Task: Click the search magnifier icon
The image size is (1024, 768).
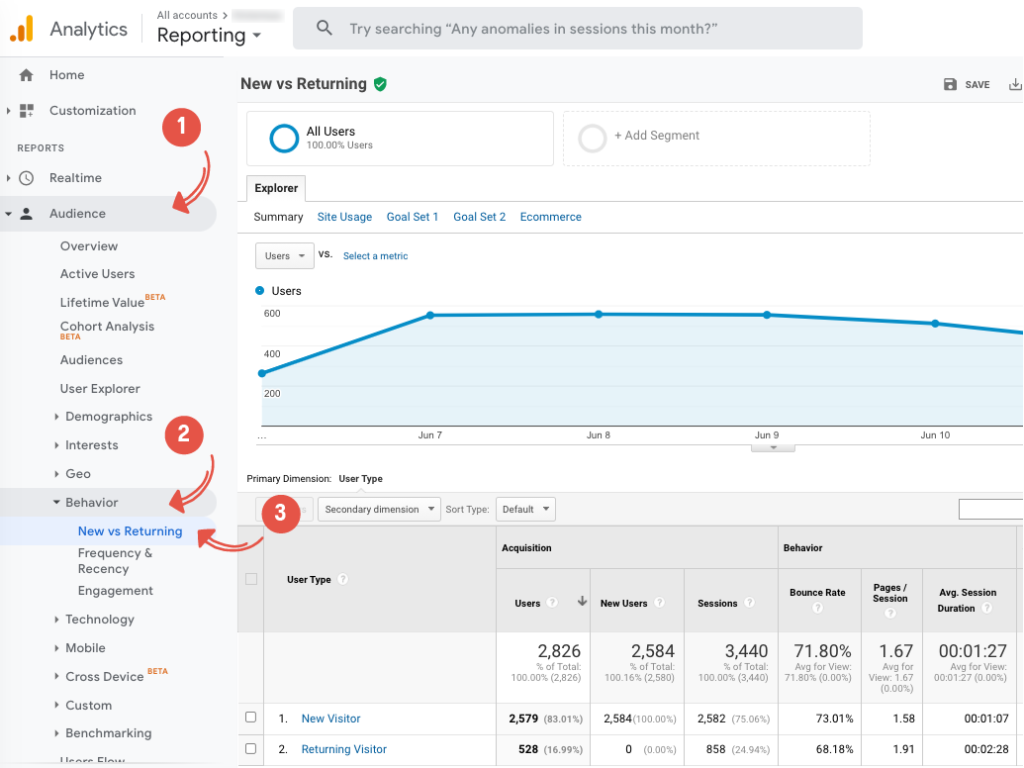Action: pyautogui.click(x=324, y=29)
